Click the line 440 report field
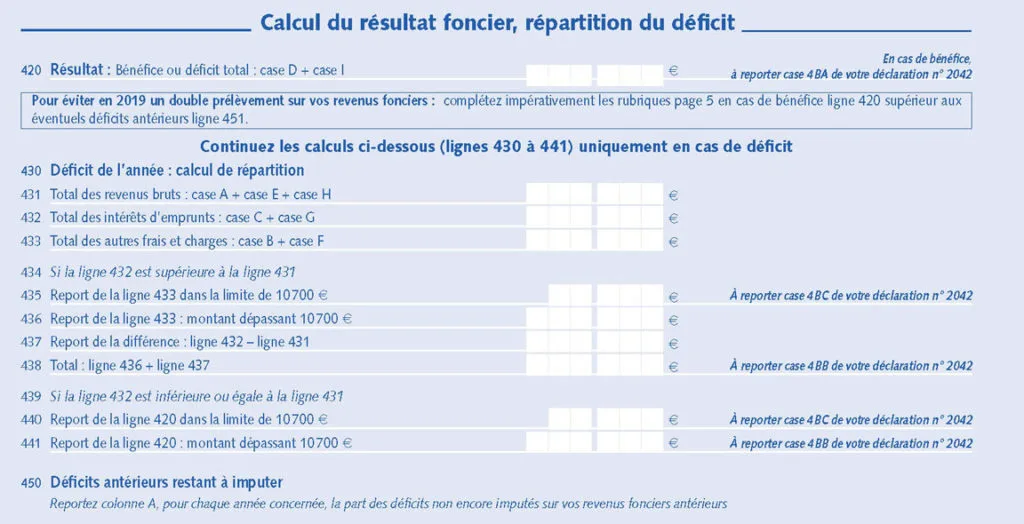1024x524 pixels. point(606,419)
